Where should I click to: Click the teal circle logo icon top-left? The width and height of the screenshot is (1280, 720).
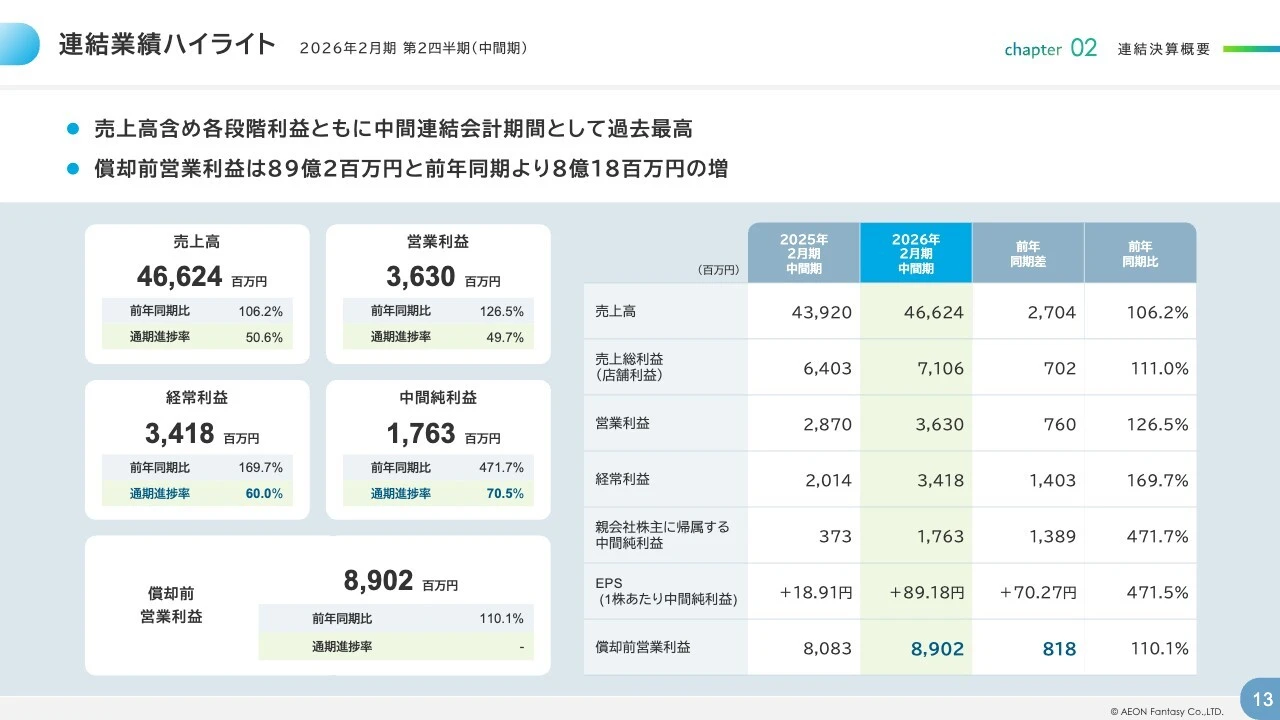tap(20, 43)
